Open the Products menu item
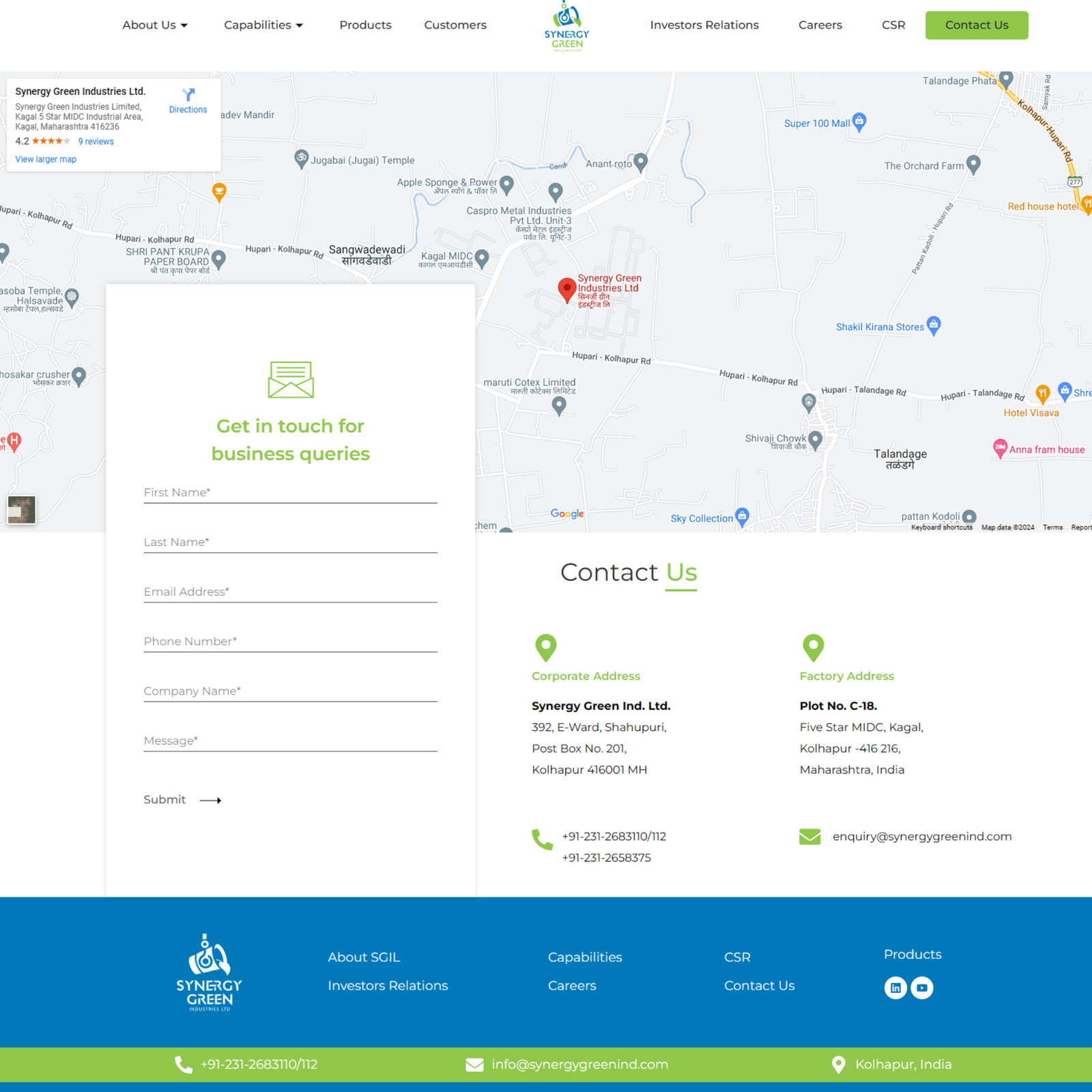This screenshot has width=1092, height=1092. [365, 25]
